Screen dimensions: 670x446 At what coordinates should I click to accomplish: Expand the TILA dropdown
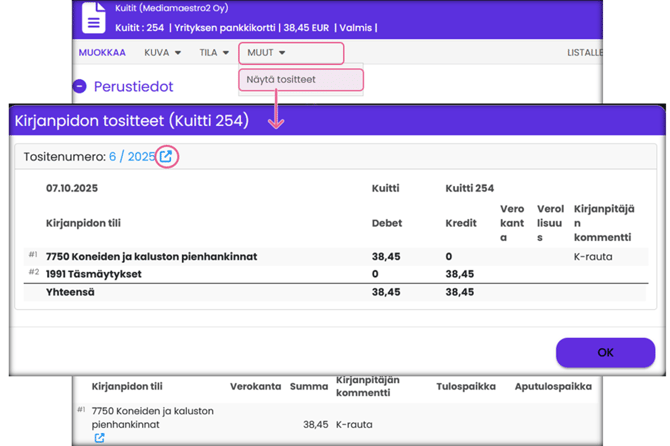[x=214, y=53]
